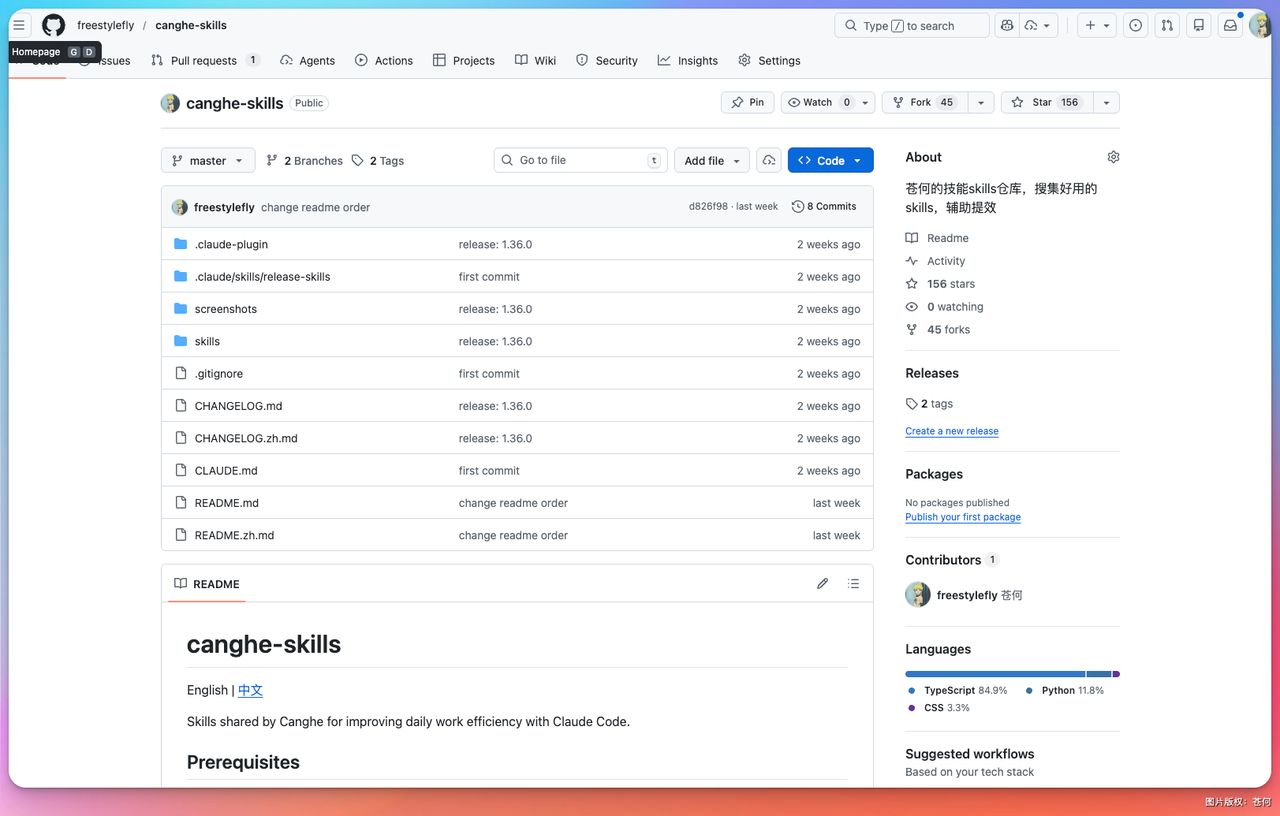View 156 stars in About
Viewport: 1280px width, 816px height.
(941, 284)
